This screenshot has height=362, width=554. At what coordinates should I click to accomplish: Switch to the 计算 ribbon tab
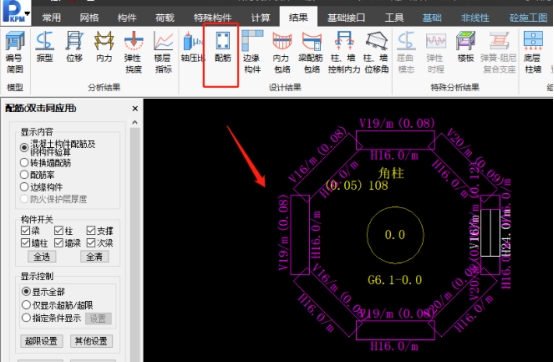coord(260,18)
